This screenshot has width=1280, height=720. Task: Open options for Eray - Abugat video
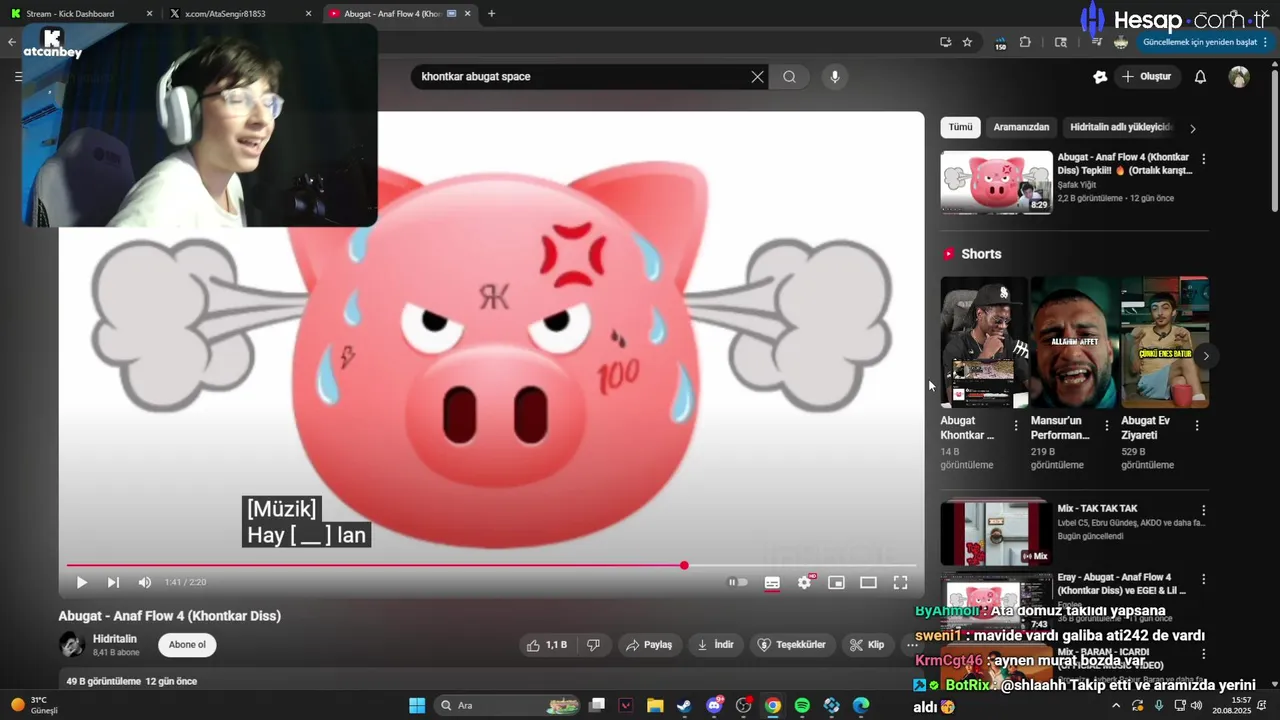coord(1203,579)
